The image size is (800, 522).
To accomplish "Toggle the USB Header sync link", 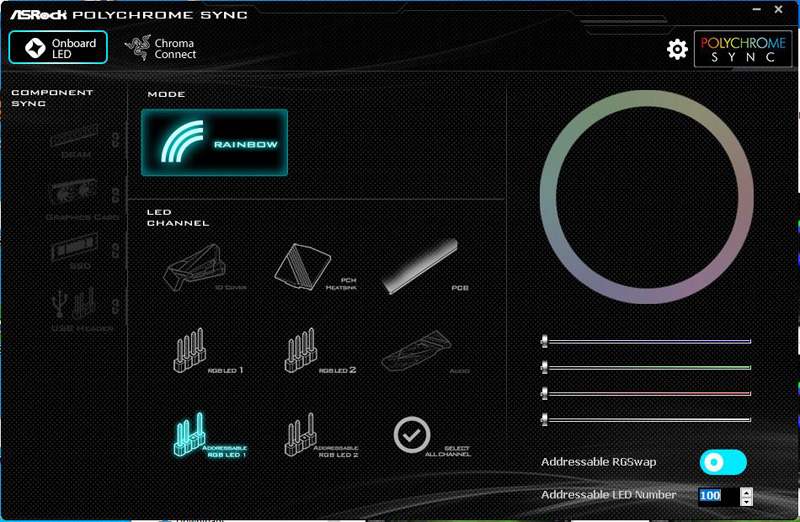I will click(116, 306).
